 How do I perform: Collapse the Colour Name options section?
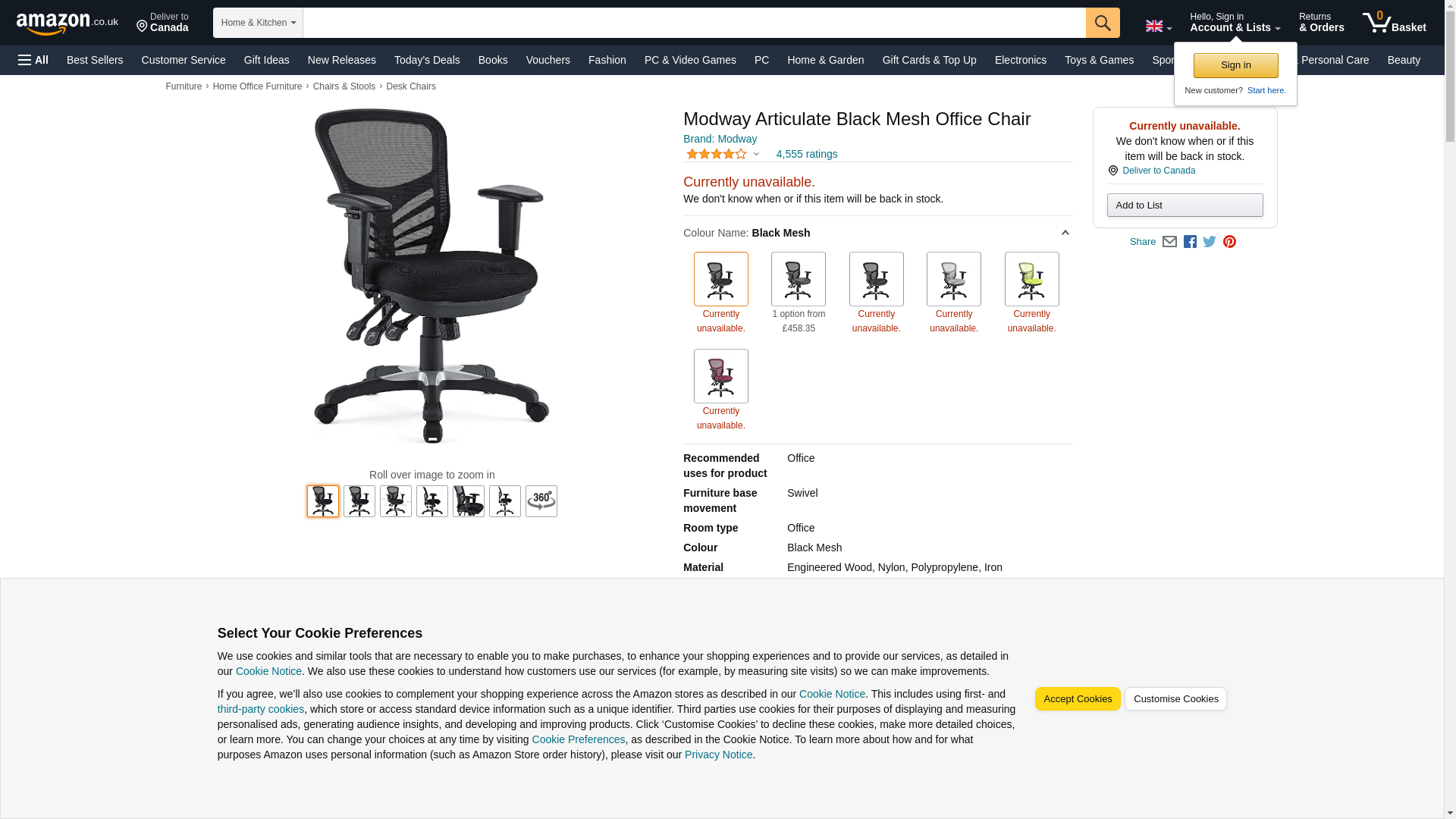click(1065, 233)
